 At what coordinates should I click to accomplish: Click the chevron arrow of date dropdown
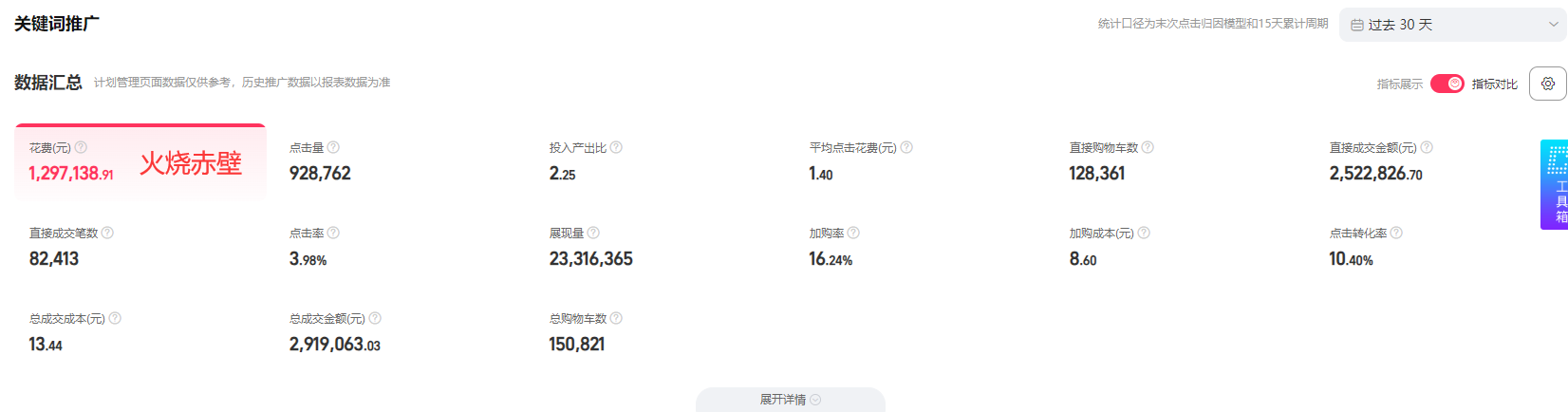pos(1554,25)
